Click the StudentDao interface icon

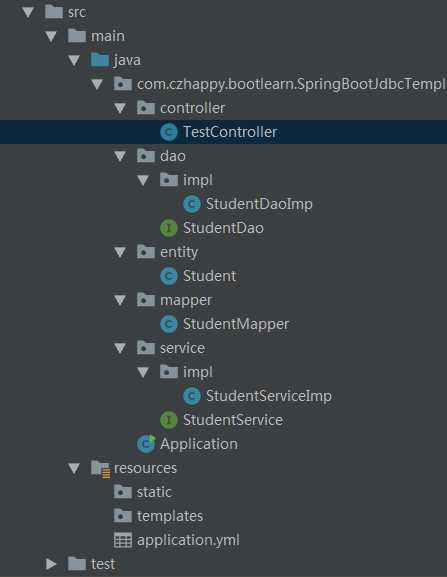[x=169, y=228]
